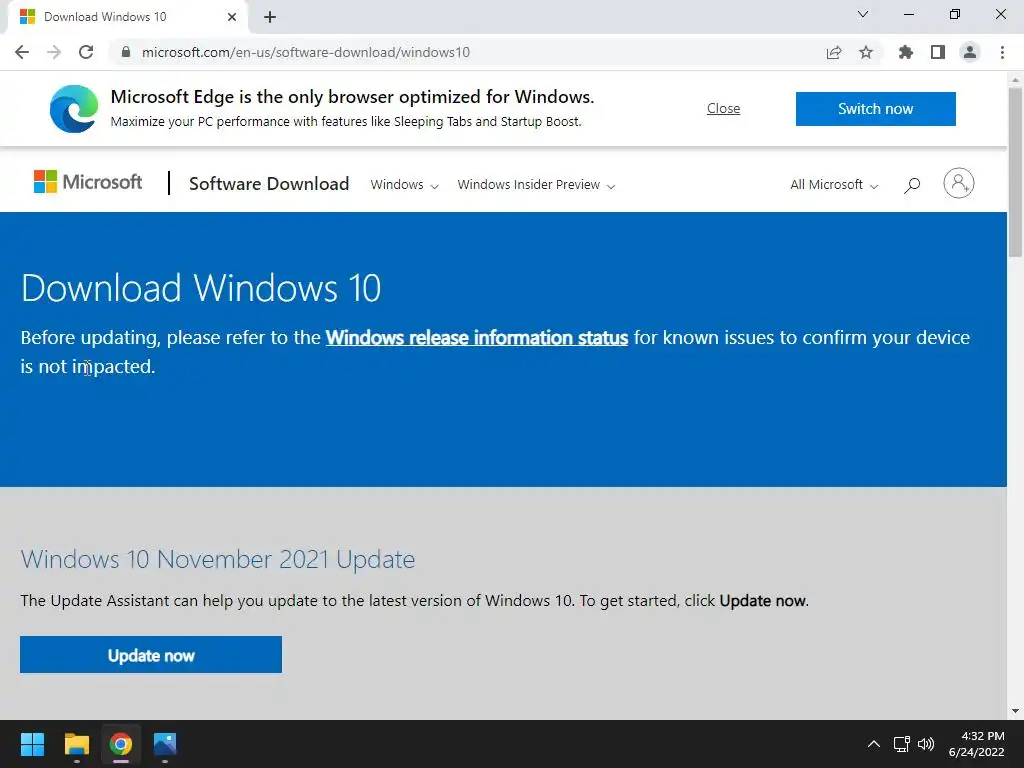Open the tab search chevron

pos(863,14)
